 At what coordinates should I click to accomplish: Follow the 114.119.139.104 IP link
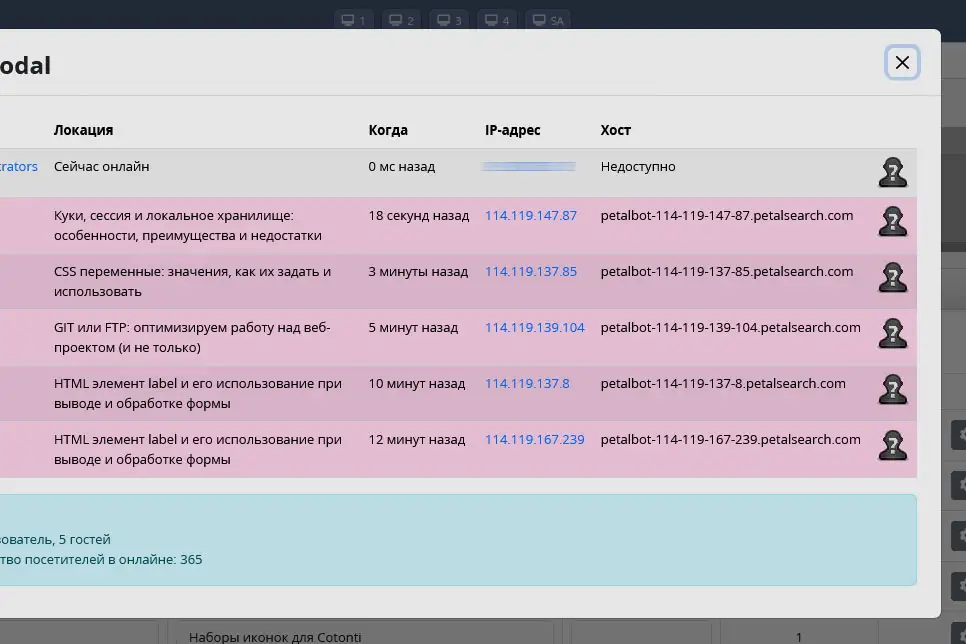[x=534, y=327]
